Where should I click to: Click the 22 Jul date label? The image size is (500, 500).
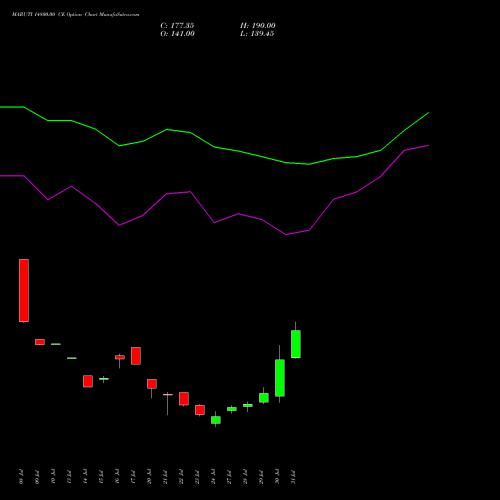point(181,477)
